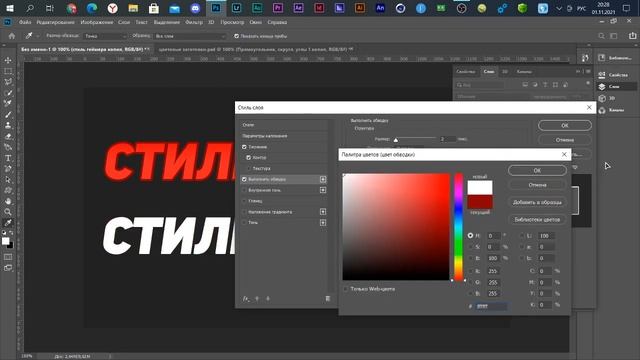Toggle the Выполнить обводку checkbox
The width and height of the screenshot is (640, 360).
pos(244,179)
